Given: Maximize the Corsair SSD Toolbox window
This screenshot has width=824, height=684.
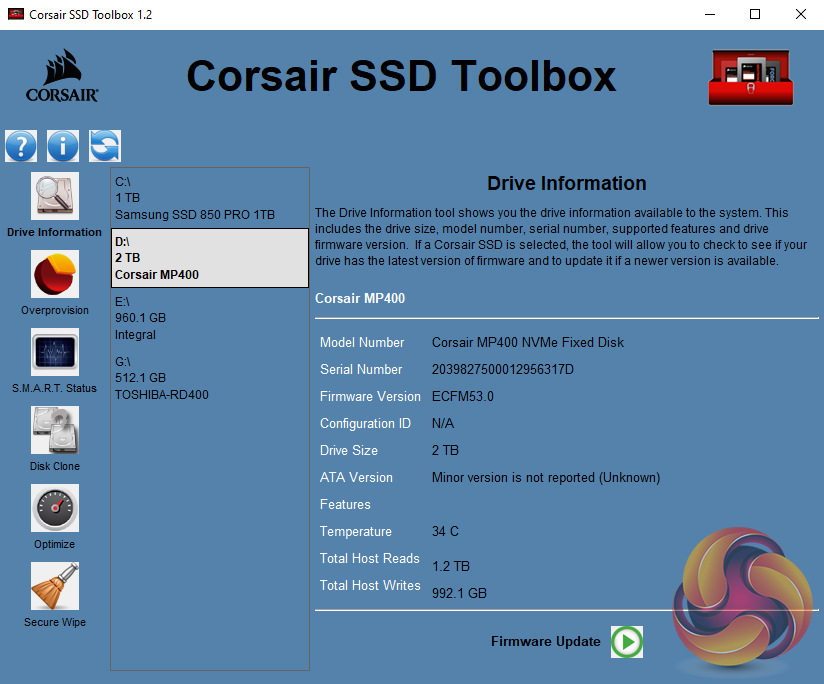Looking at the screenshot, I should coord(755,15).
